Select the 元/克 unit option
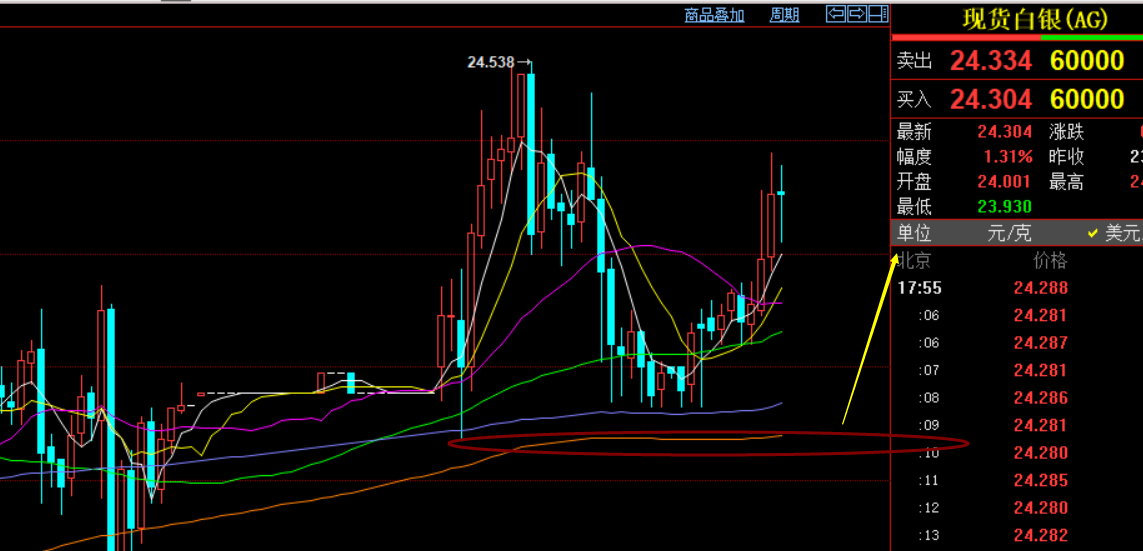This screenshot has height=551, width=1143. coord(1009,234)
